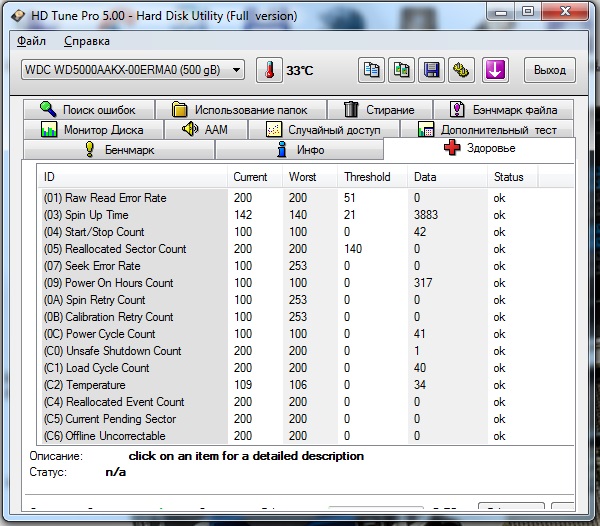Click the Data value 317
Screen dimensions: 600x526
423,283
